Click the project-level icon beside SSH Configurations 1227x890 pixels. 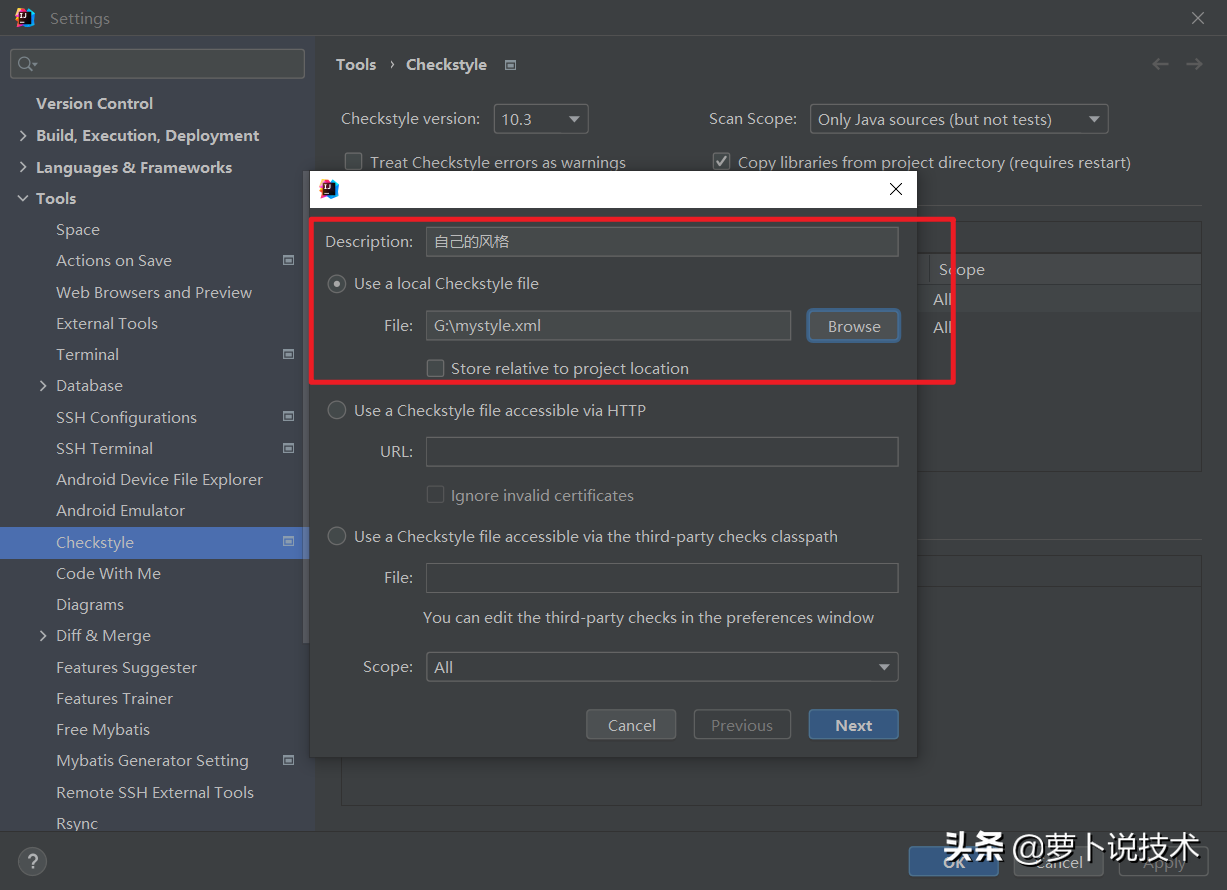289,417
